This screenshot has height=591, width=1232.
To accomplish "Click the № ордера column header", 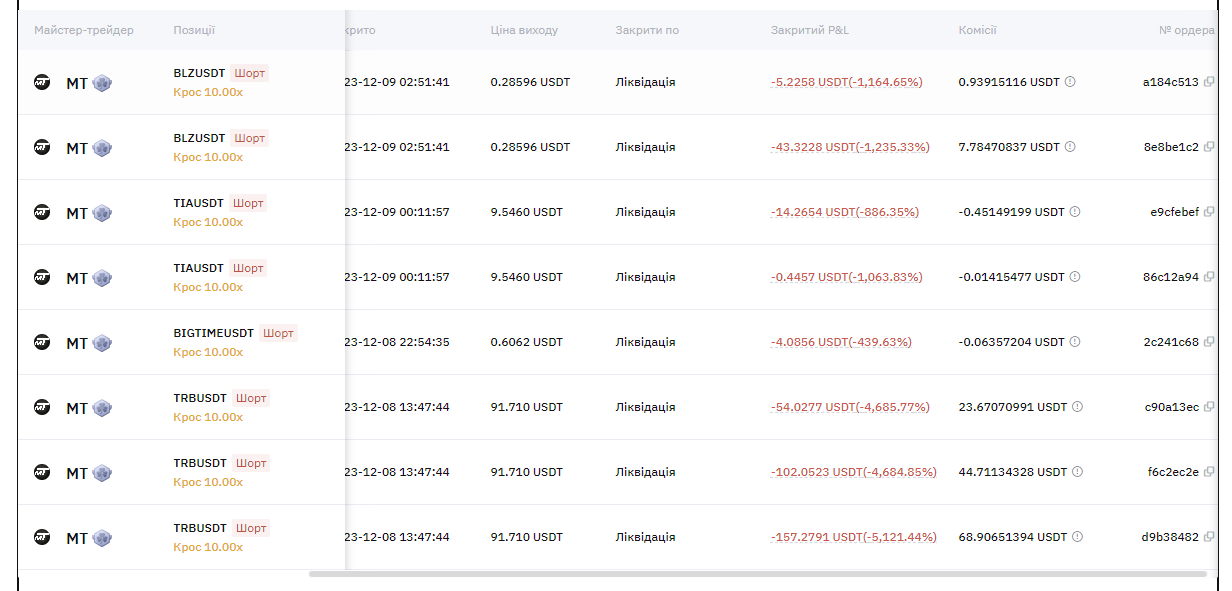I will 1187,30.
